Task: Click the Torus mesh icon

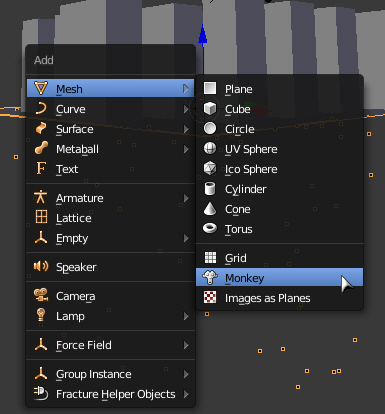Action: [x=210, y=229]
